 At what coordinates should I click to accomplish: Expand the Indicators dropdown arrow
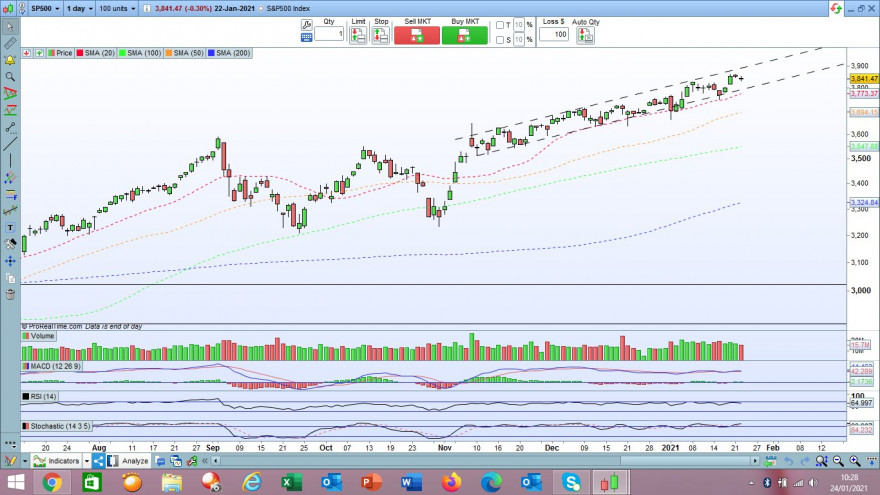86,461
